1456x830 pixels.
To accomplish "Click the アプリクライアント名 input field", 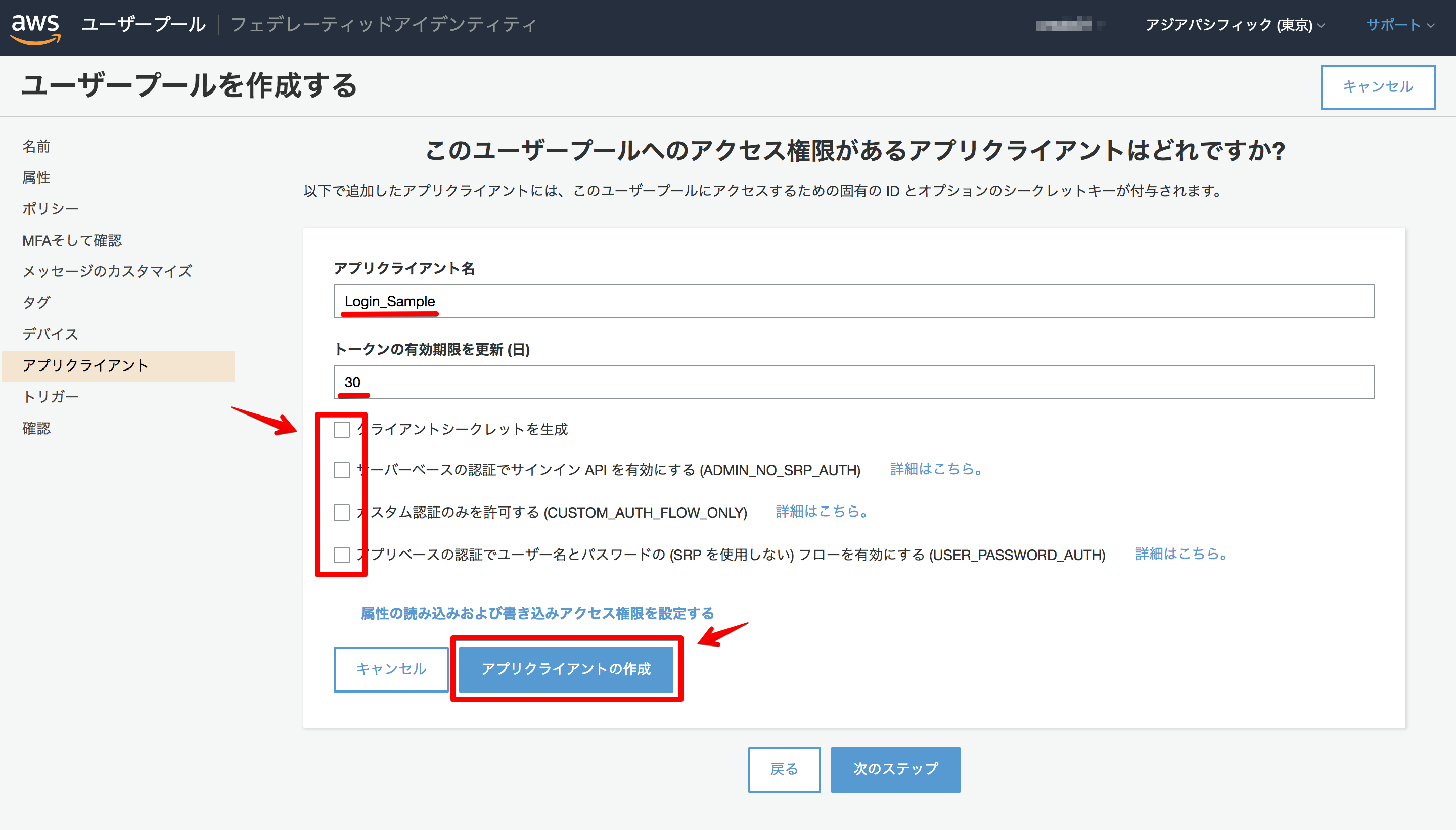I will click(854, 302).
